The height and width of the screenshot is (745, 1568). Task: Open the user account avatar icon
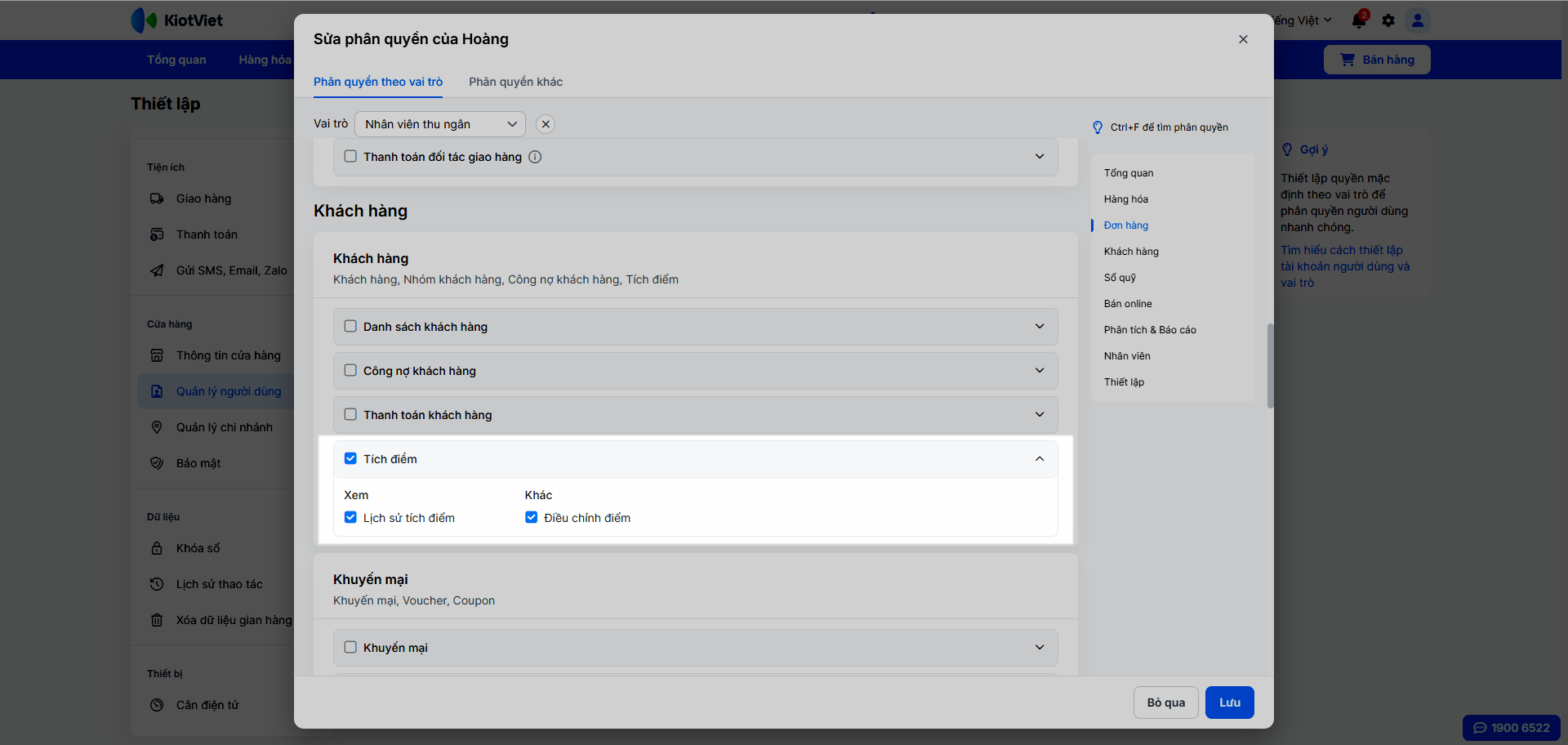1418,20
